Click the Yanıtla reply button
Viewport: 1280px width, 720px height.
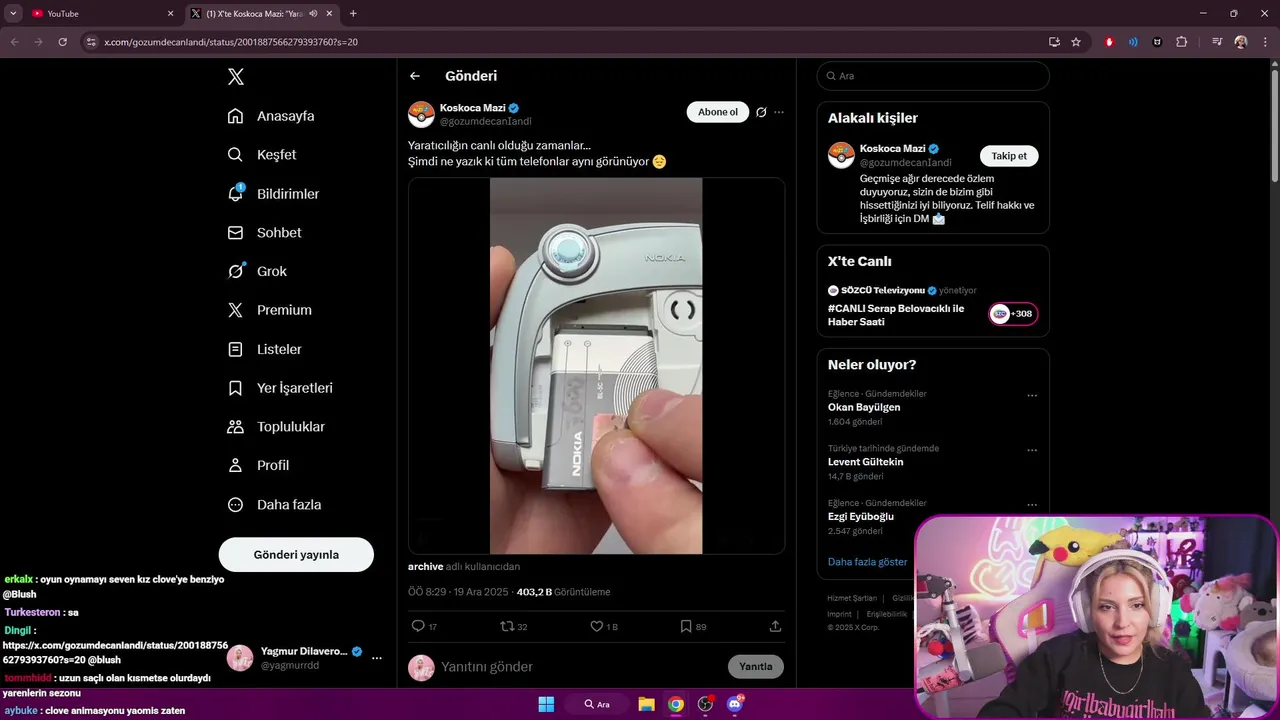[x=756, y=667]
